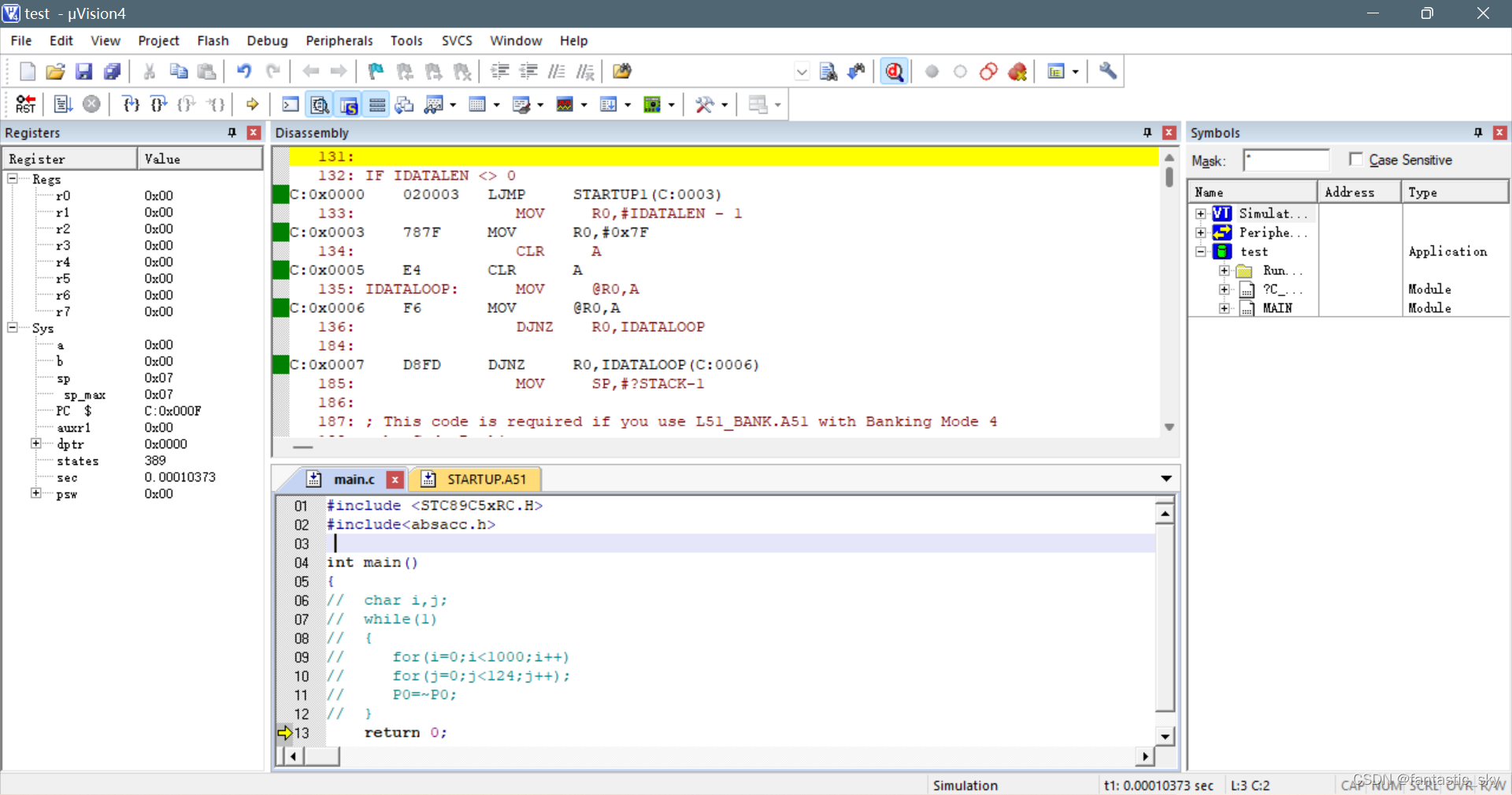Image resolution: width=1512 pixels, height=795 pixels.
Task: Toggle the Registers Window button
Action: click(x=377, y=104)
